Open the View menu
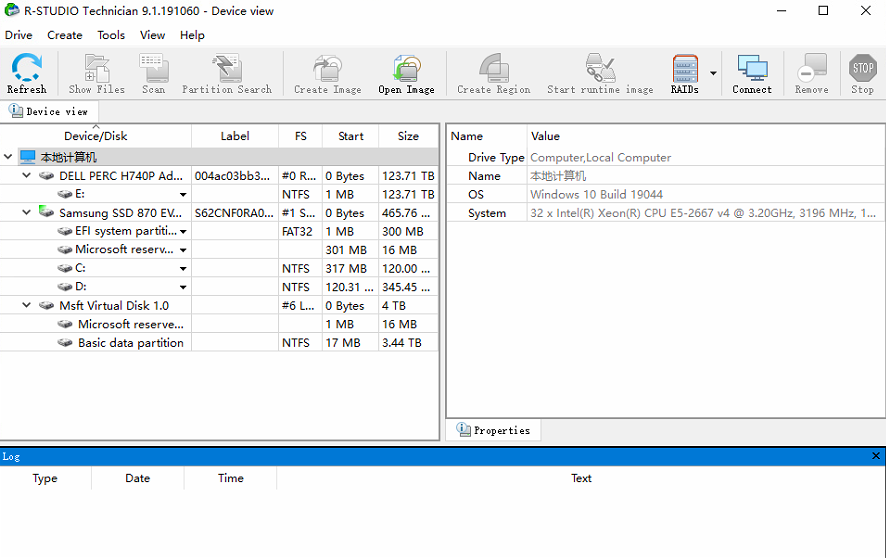This screenshot has height=558, width=886. pos(153,35)
